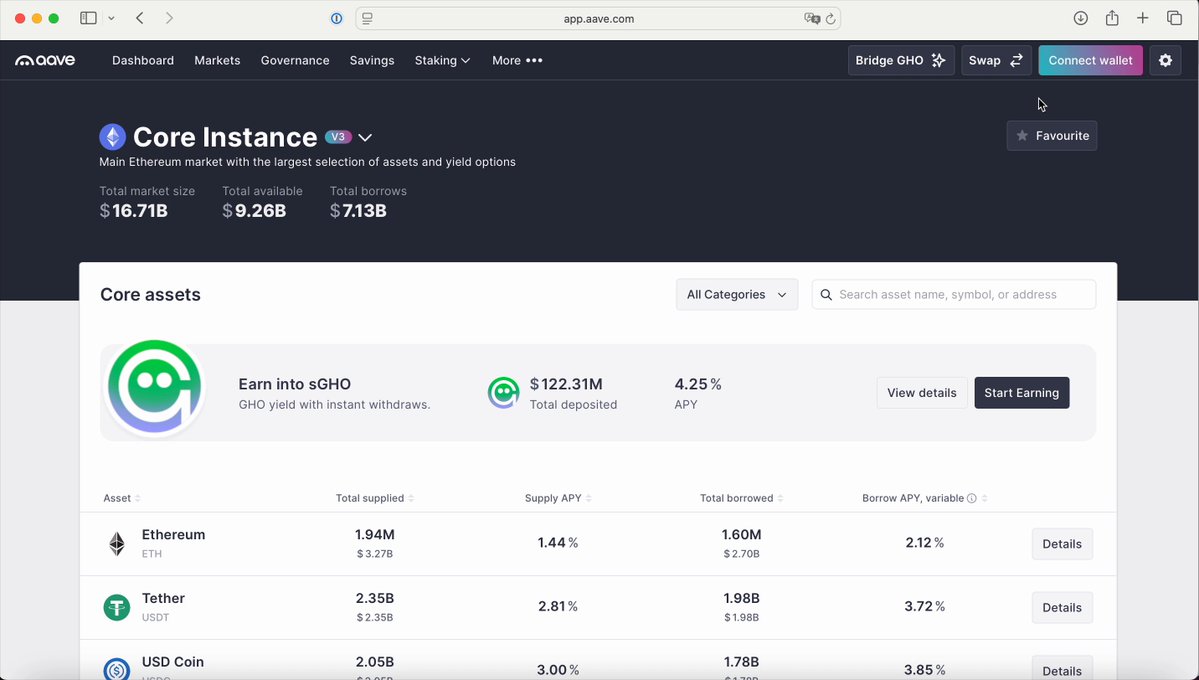
Task: Click the USD Coin asset icon
Action: [116, 670]
